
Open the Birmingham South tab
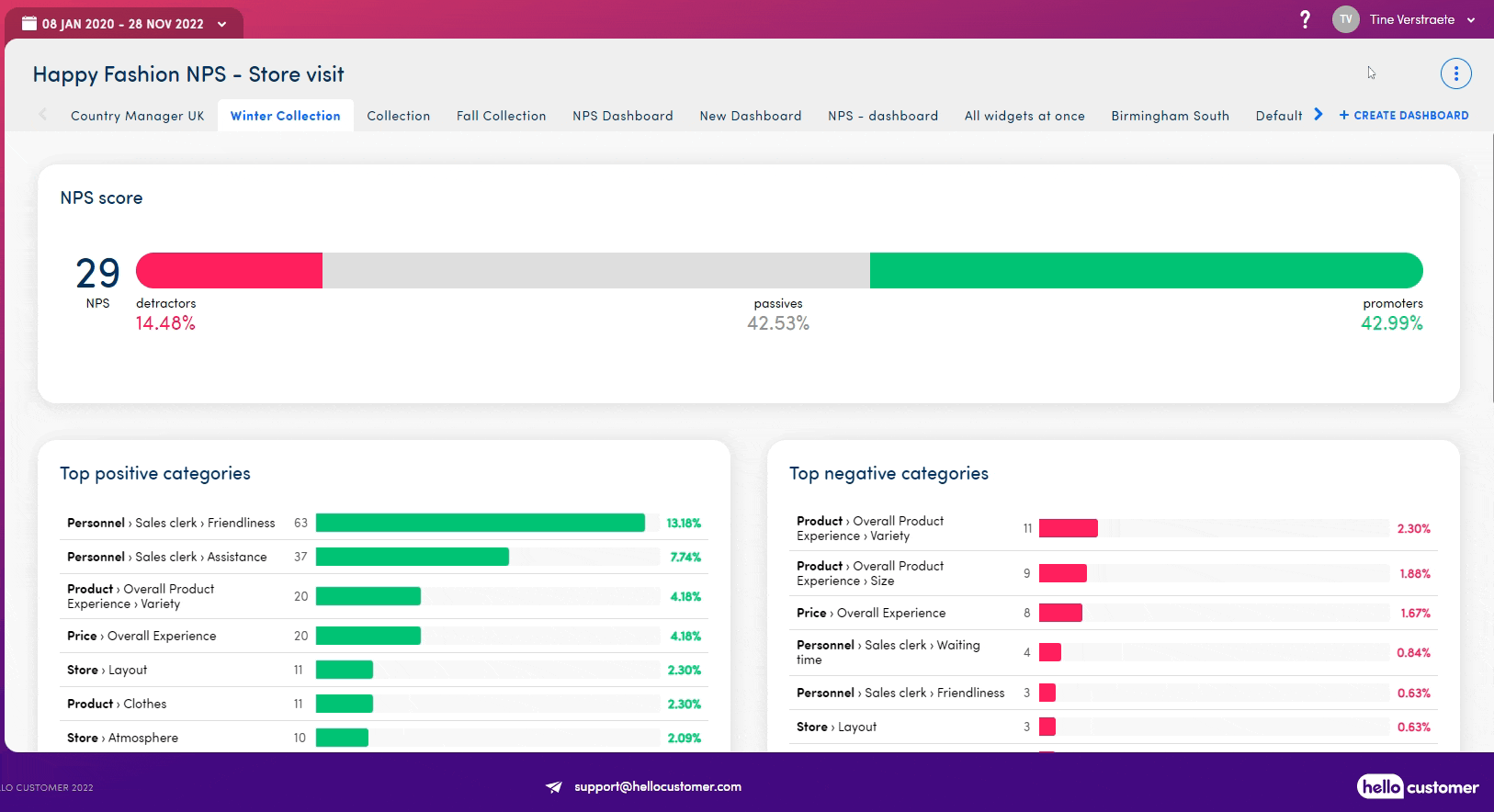(1170, 116)
